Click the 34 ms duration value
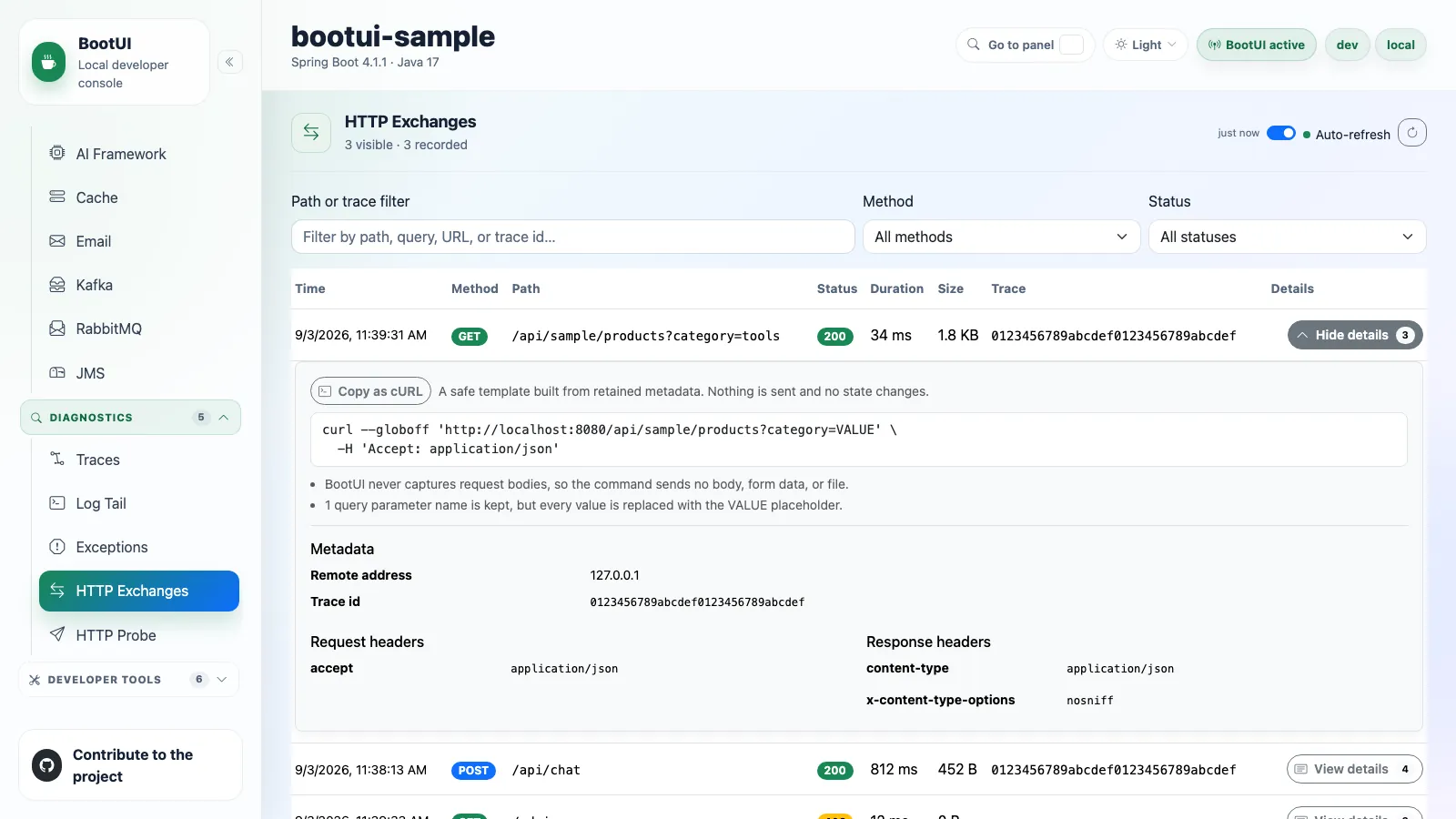This screenshot has width=1456, height=819. [x=891, y=335]
